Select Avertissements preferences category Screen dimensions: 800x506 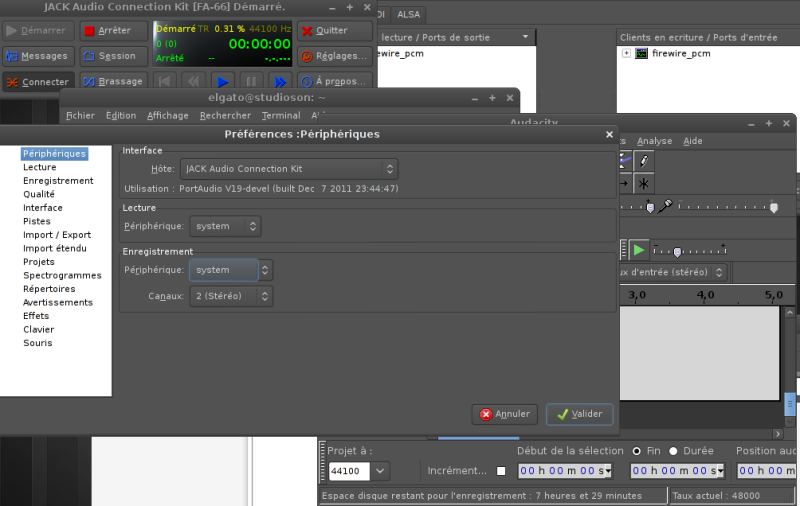click(x=58, y=302)
